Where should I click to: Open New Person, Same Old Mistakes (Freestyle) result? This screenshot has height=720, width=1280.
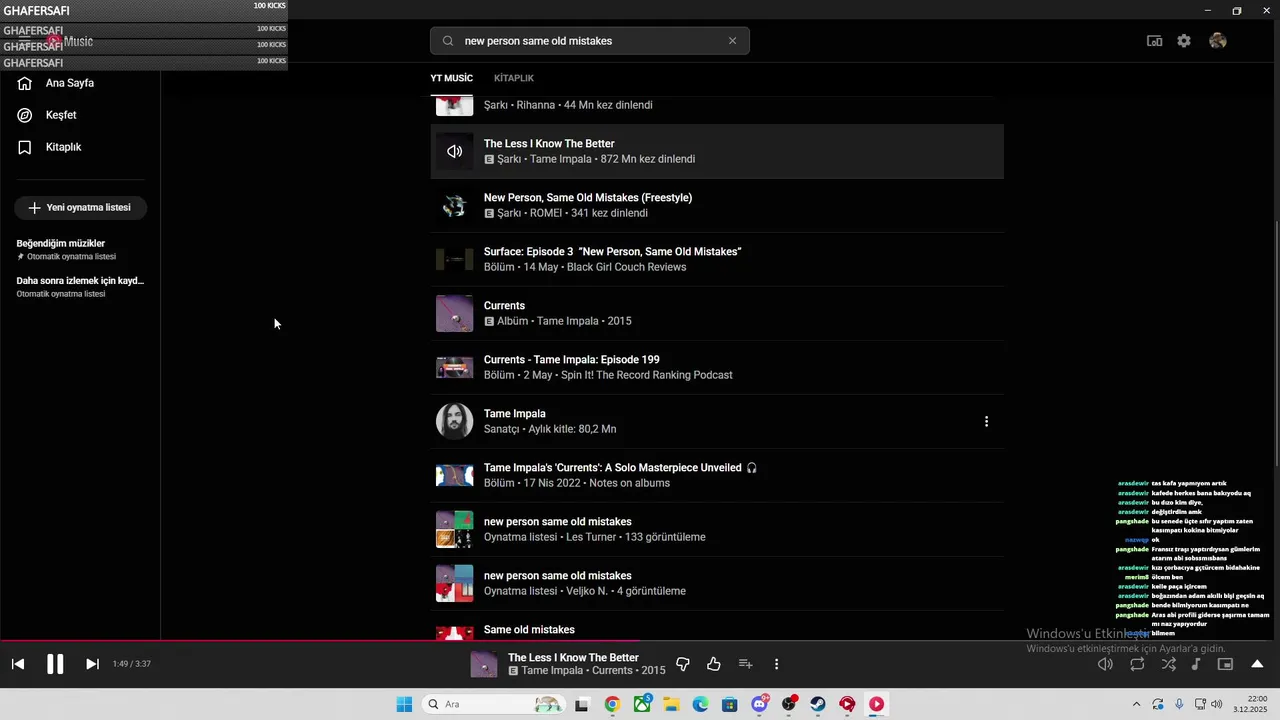pos(717,206)
